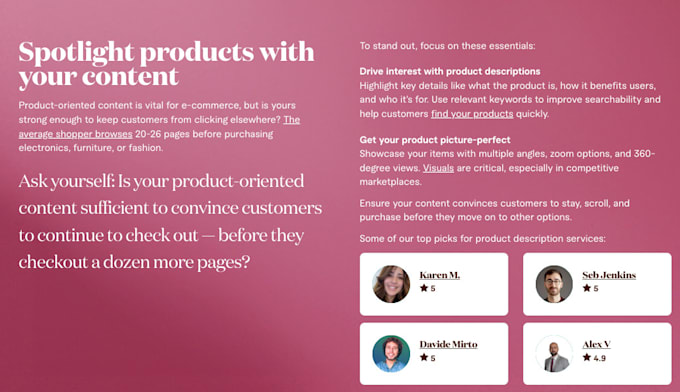
Task: Select Davide Mirto name link
Action: click(x=448, y=344)
